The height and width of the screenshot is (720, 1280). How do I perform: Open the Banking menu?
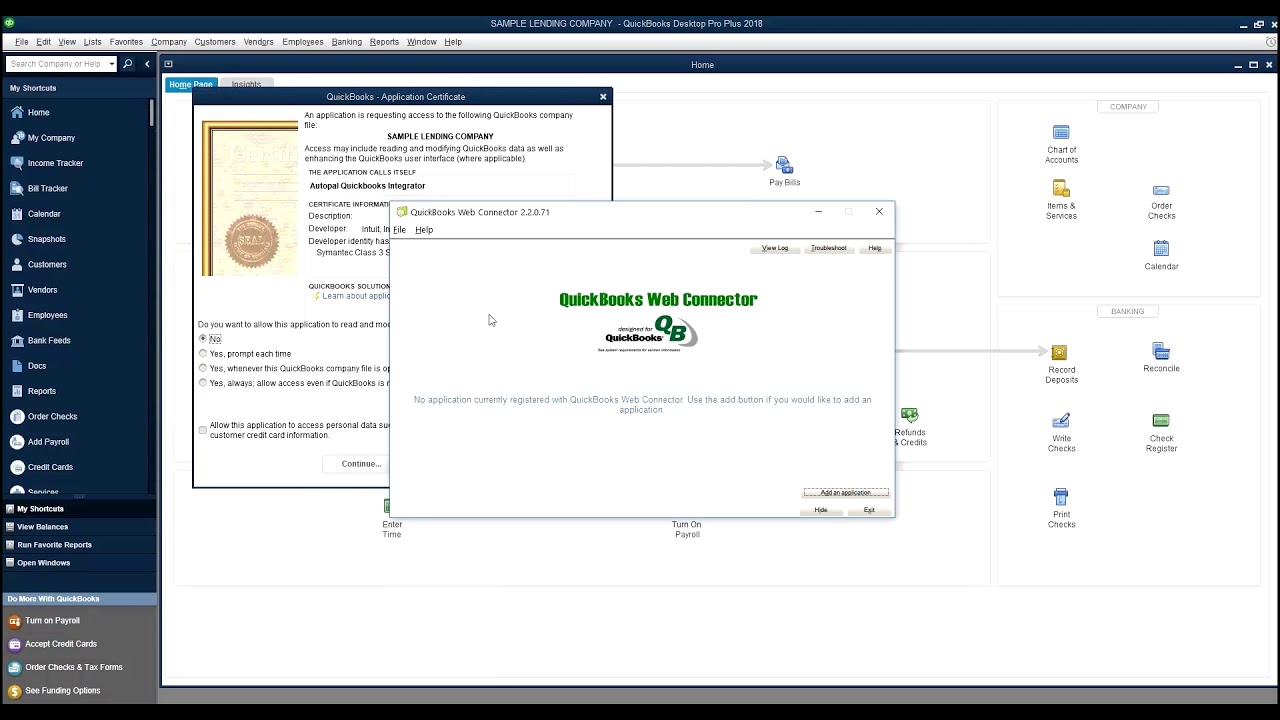pyautogui.click(x=347, y=42)
